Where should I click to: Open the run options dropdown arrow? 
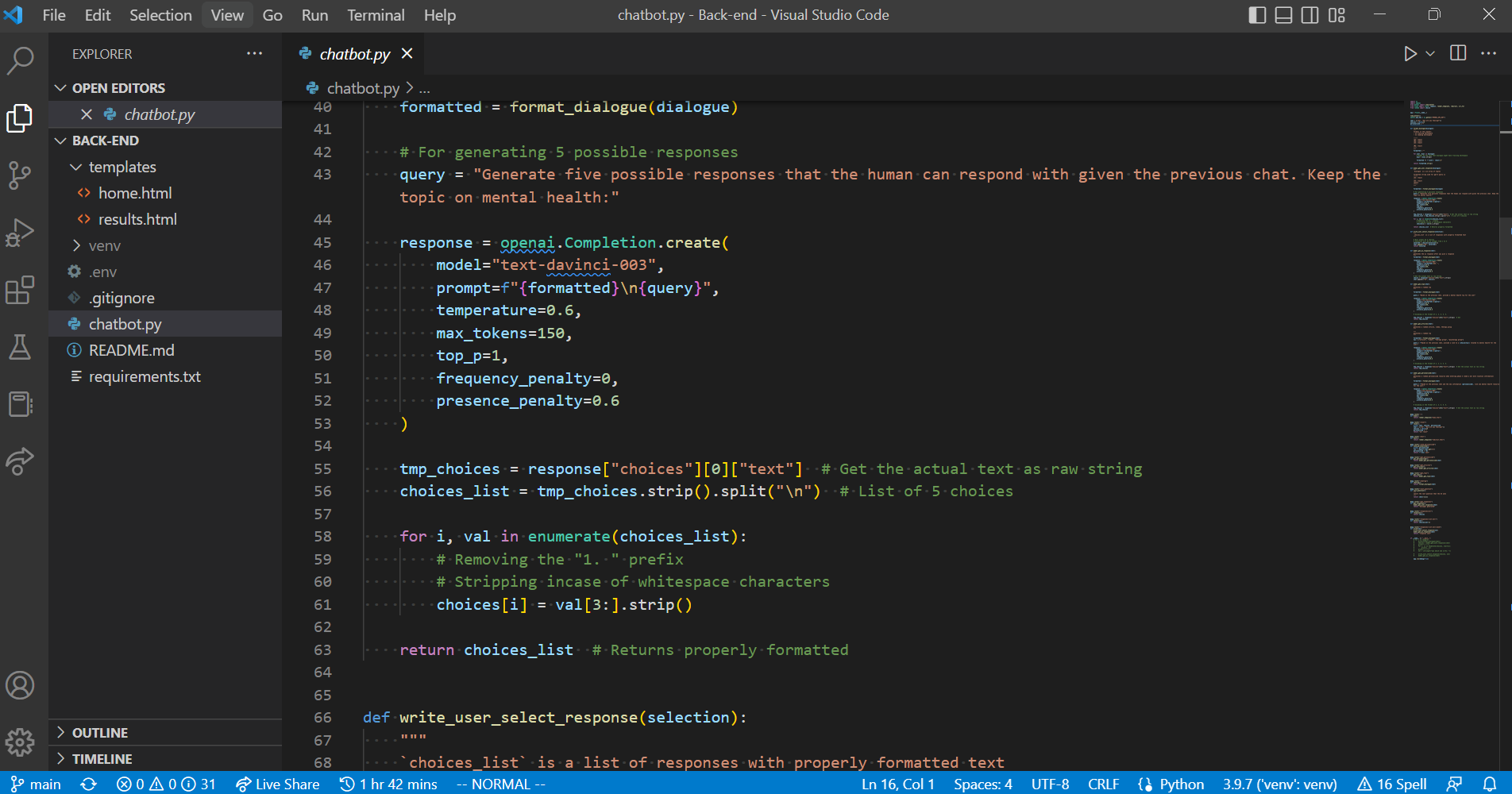[x=1430, y=53]
